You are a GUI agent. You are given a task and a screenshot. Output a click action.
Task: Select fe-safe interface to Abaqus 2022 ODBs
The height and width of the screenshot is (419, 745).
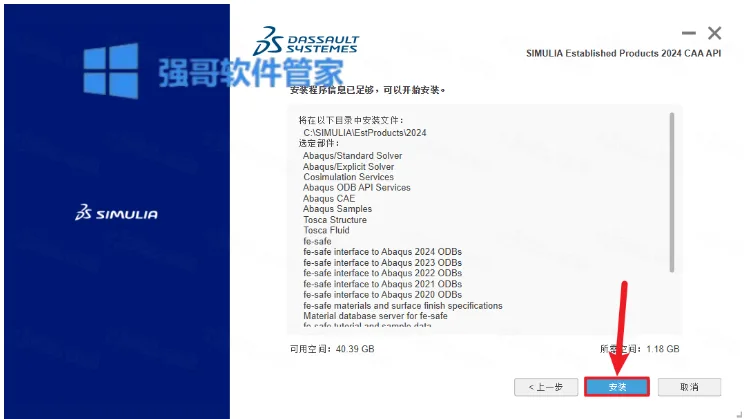pos(382,273)
